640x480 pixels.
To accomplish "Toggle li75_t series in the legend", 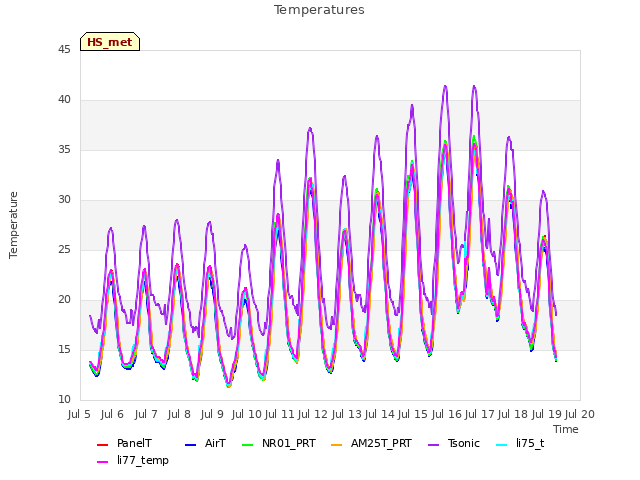I will (x=520, y=444).
